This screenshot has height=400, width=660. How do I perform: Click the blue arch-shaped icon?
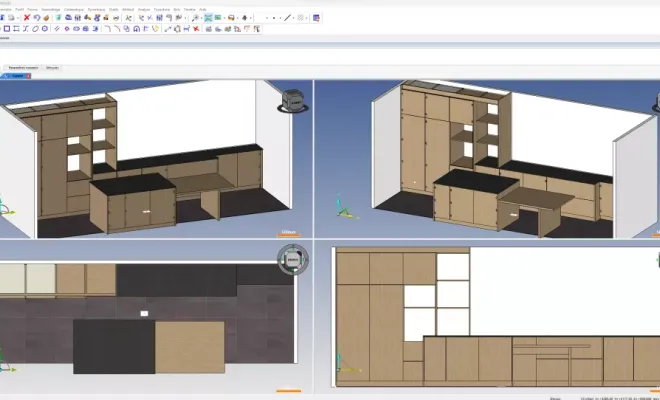(136, 29)
